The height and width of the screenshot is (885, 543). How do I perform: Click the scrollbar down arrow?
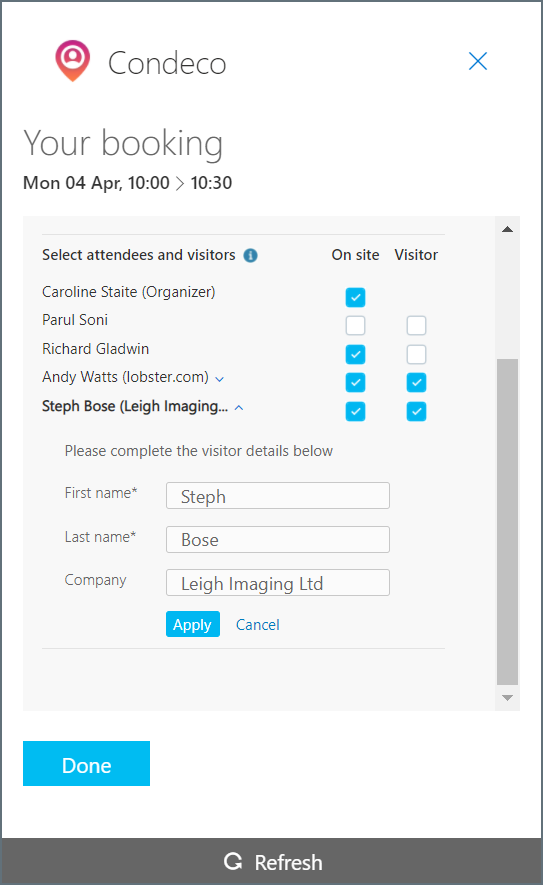[x=507, y=698]
